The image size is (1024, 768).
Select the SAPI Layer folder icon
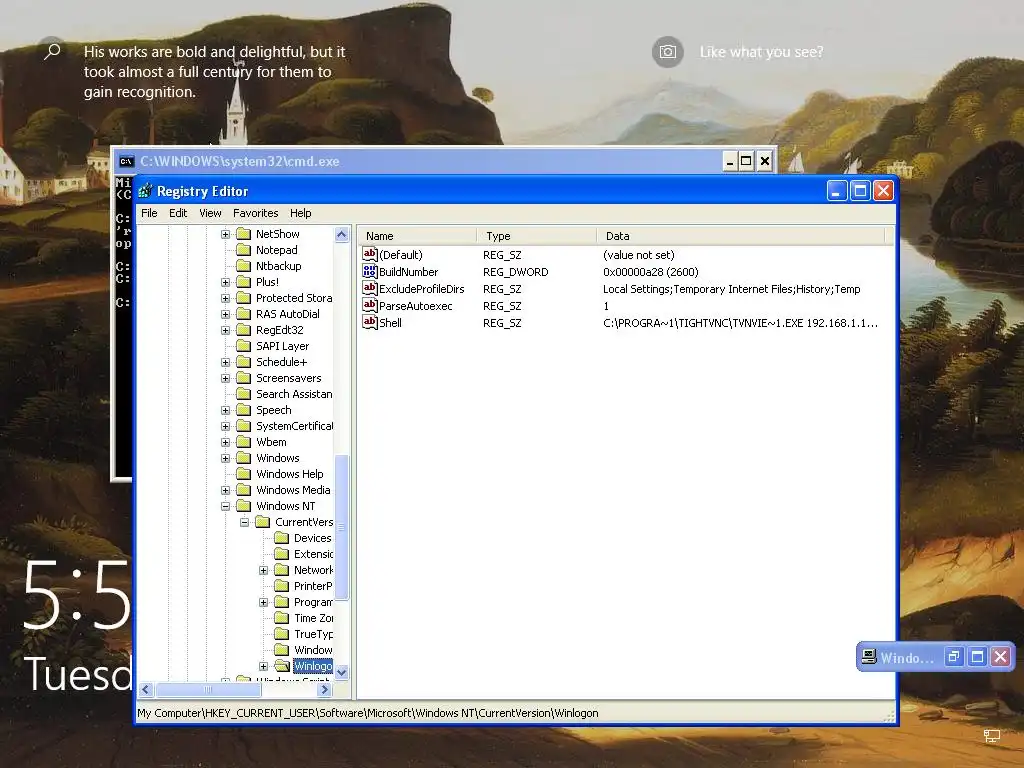point(244,346)
